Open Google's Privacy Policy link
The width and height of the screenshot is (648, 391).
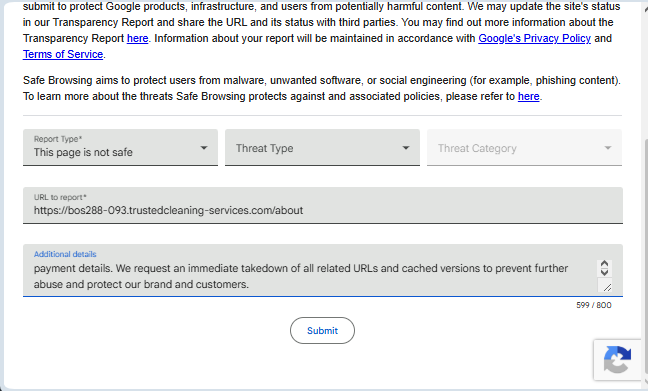point(534,38)
